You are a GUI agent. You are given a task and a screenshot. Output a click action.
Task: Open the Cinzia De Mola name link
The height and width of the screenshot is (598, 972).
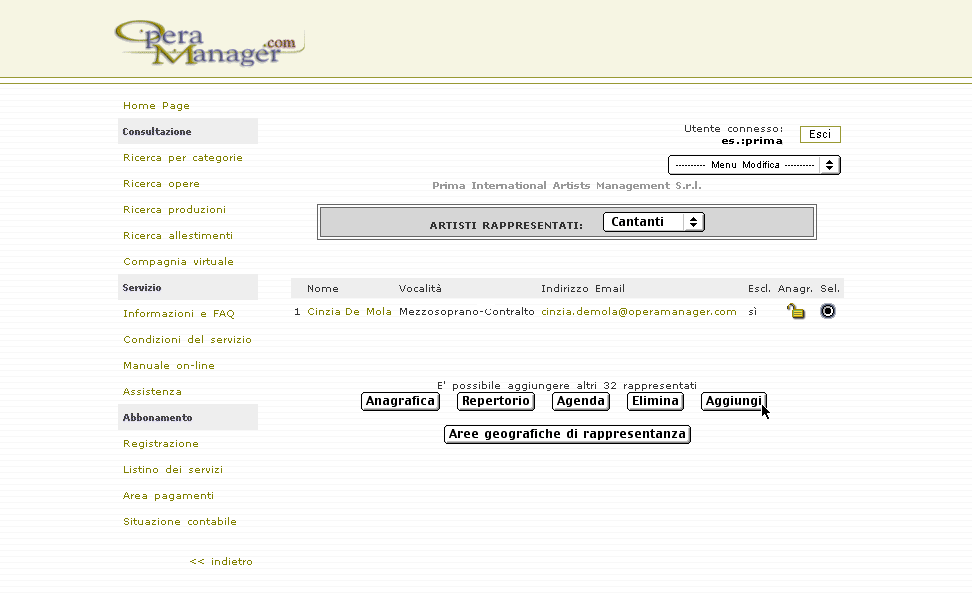pos(349,312)
